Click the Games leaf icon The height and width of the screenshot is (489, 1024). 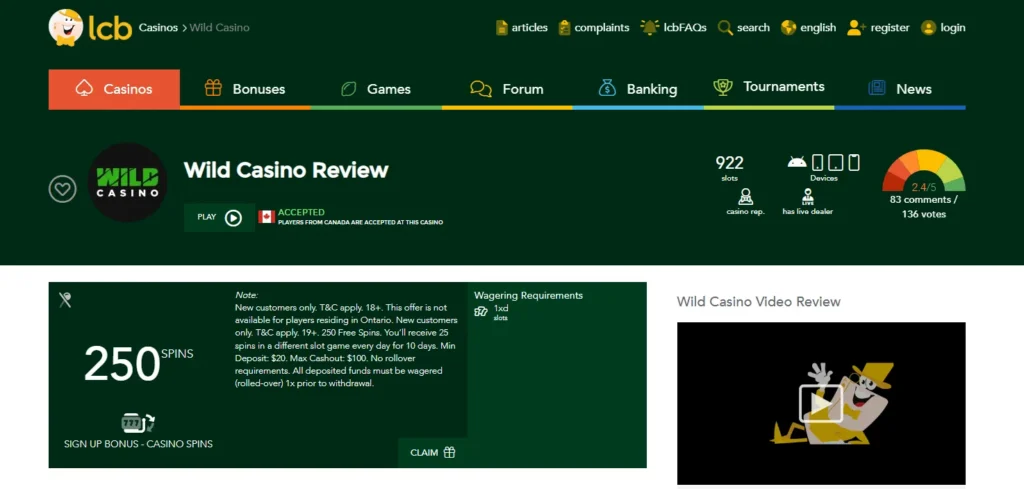[x=349, y=89]
